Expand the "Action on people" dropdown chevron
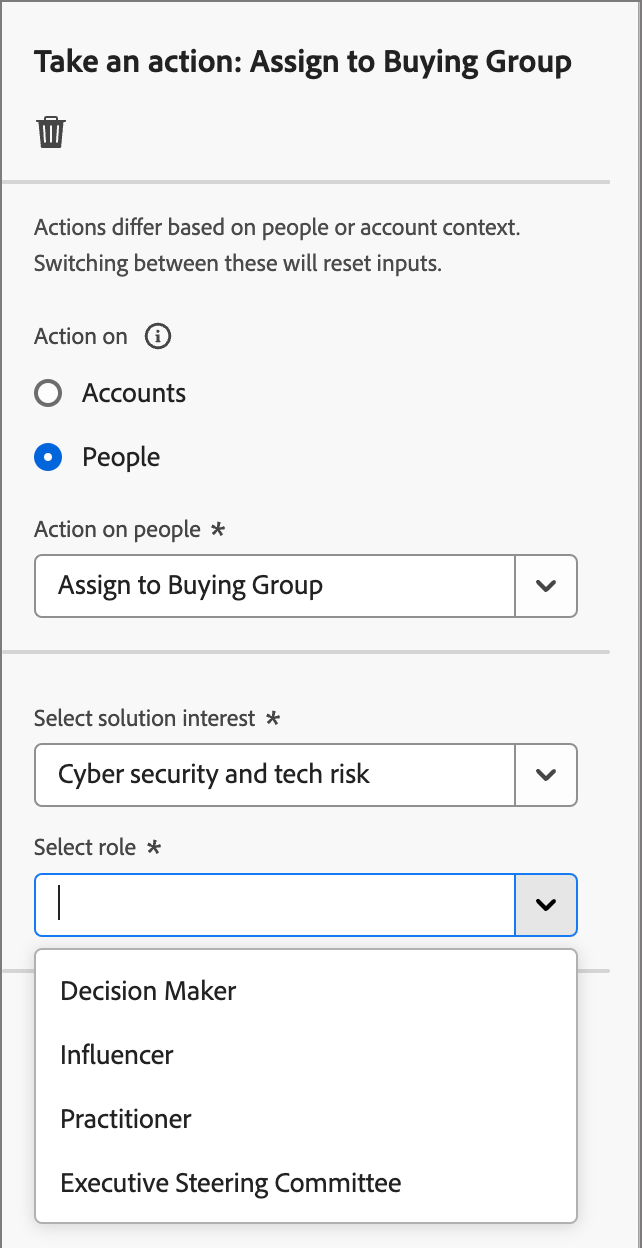Image resolution: width=642 pixels, height=1248 pixels. point(546,586)
